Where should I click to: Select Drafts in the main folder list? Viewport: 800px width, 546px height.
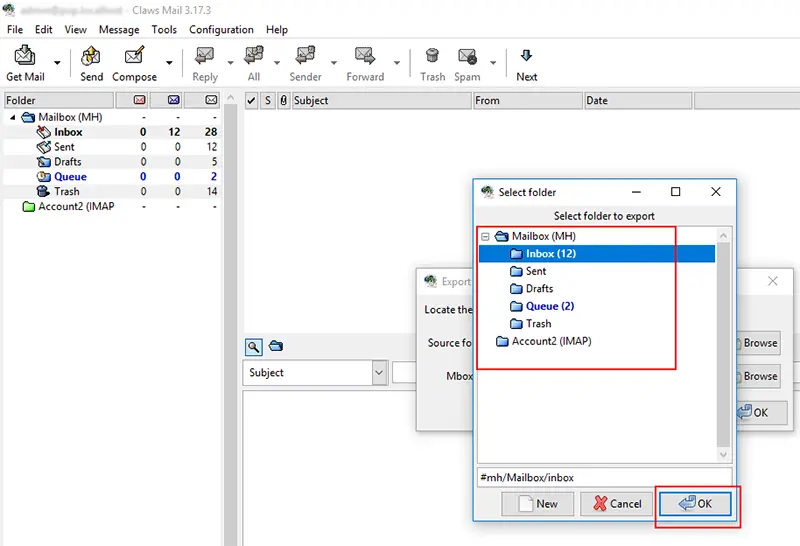(x=68, y=162)
